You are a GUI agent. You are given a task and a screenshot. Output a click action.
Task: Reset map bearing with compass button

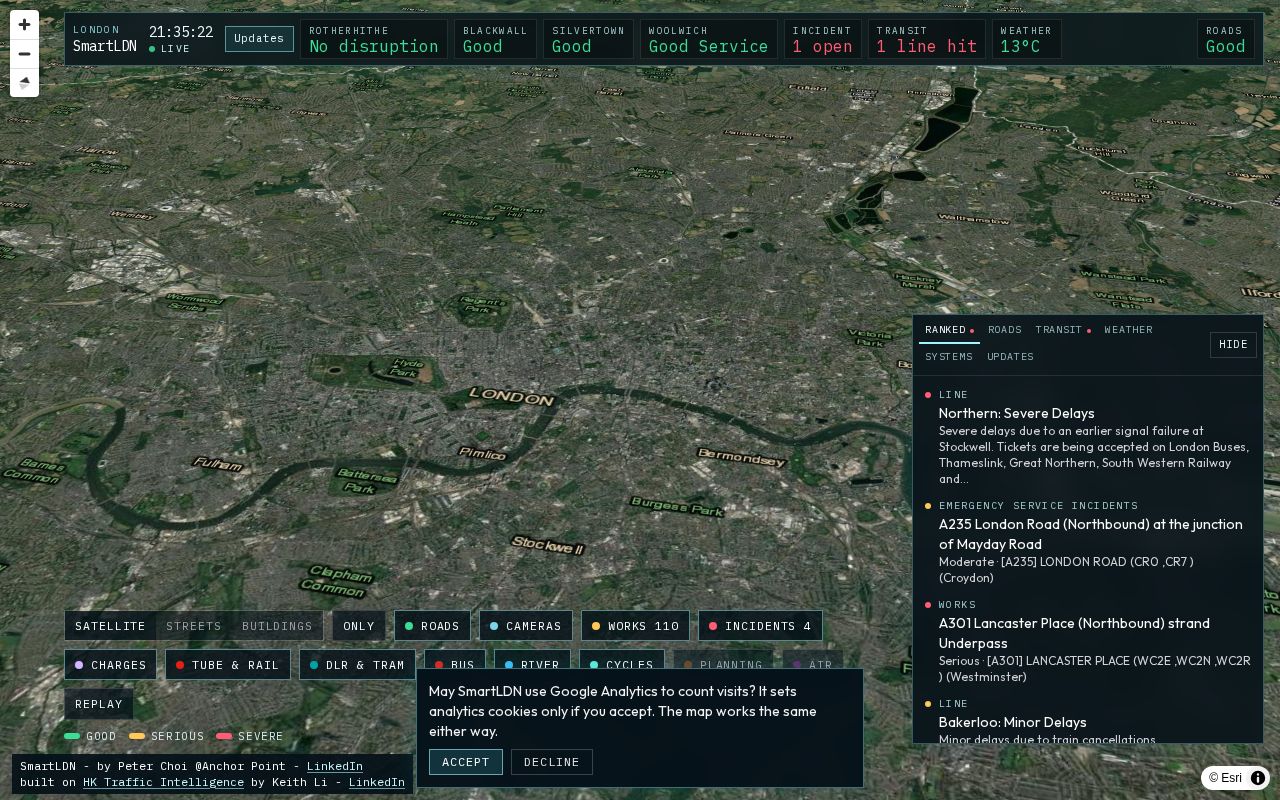coord(24,83)
